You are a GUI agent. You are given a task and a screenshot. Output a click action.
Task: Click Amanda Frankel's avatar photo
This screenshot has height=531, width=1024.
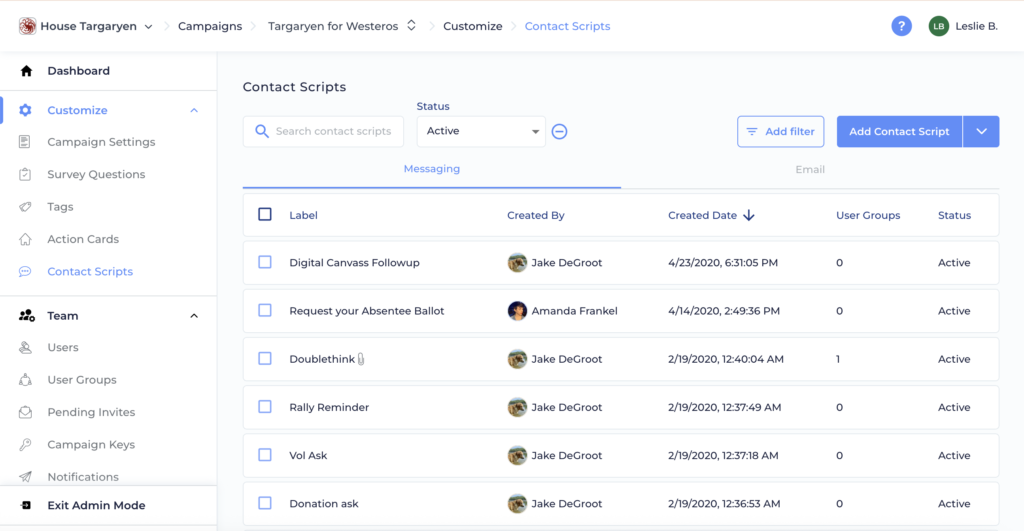tap(517, 311)
